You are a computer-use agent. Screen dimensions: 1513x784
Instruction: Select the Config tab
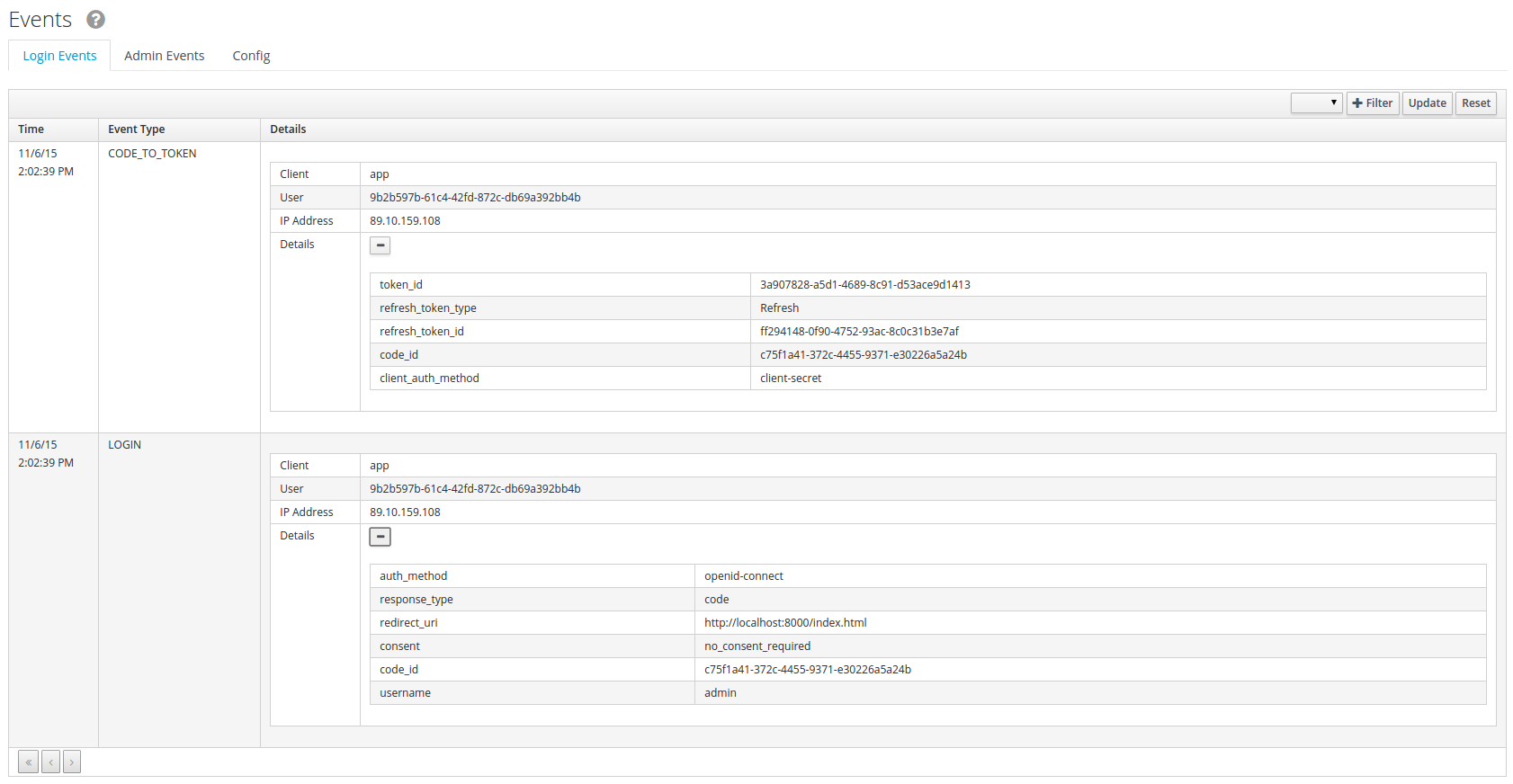tap(251, 56)
